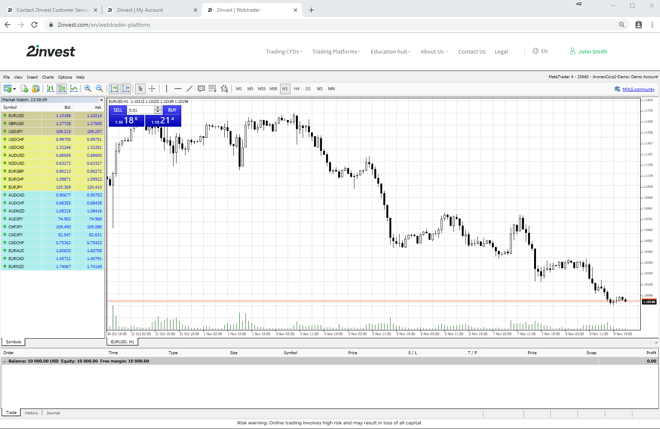Open the File menu
Screen dimensions: 660x429
(6, 77)
